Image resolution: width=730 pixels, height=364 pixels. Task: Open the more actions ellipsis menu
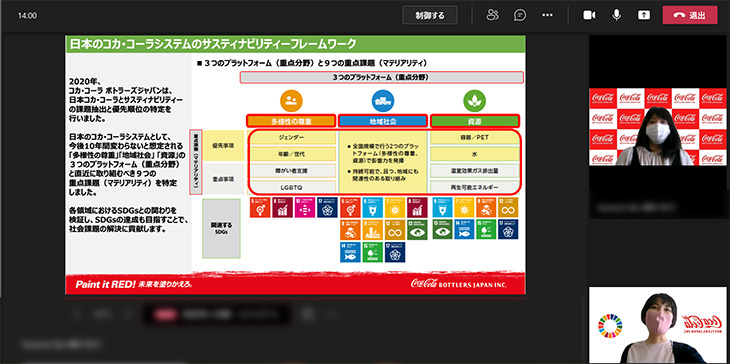click(x=548, y=15)
